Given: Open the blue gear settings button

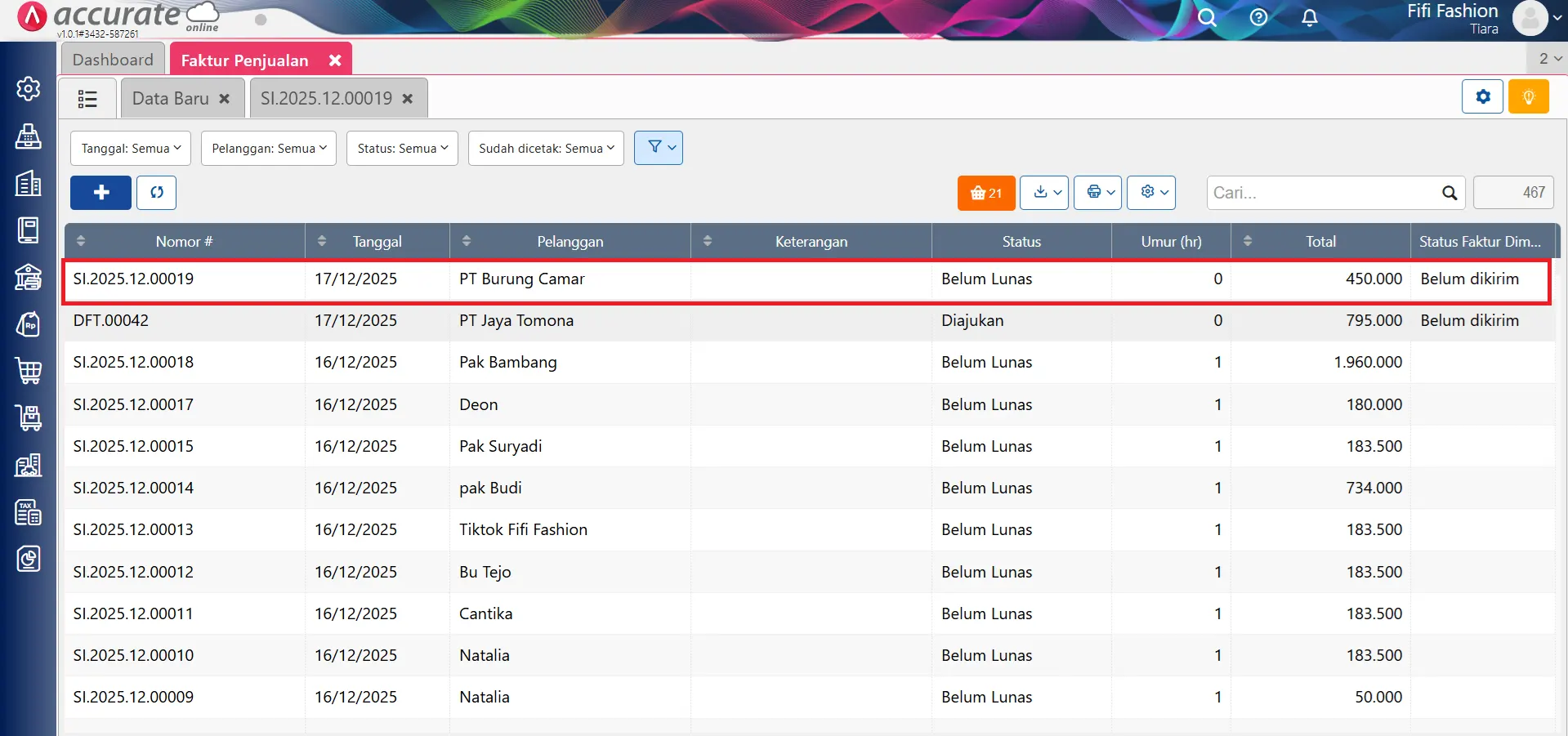Looking at the screenshot, I should point(1482,97).
